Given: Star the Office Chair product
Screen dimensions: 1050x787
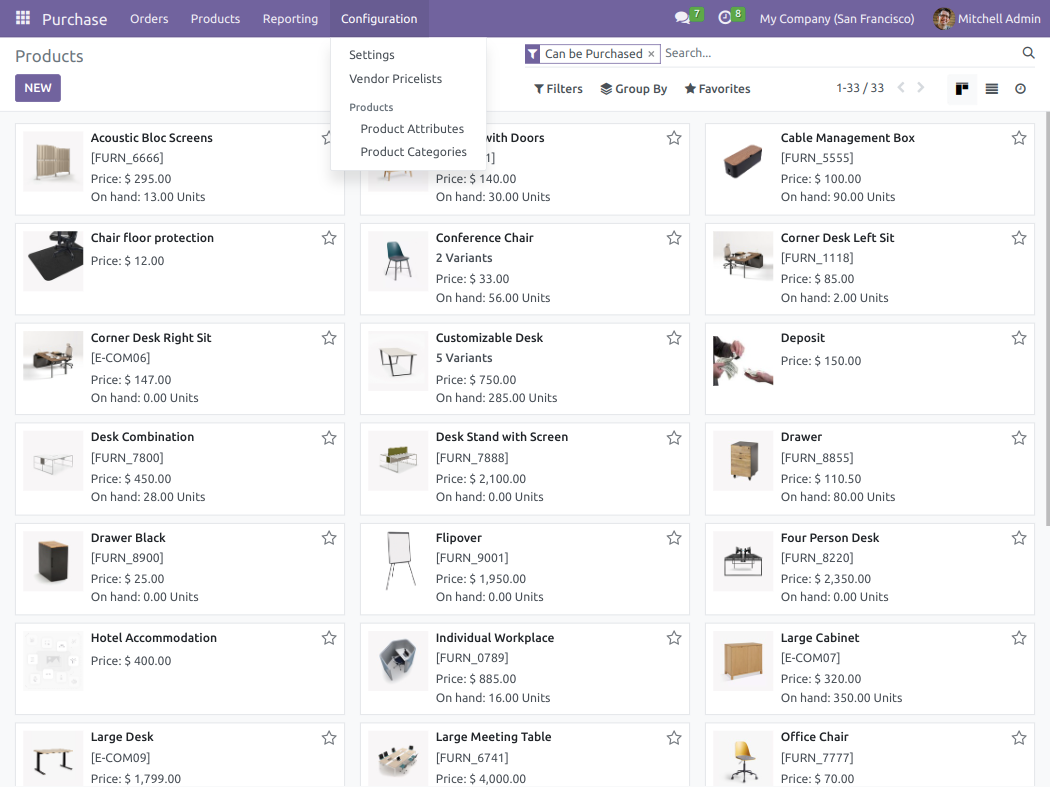Looking at the screenshot, I should coord(1018,738).
